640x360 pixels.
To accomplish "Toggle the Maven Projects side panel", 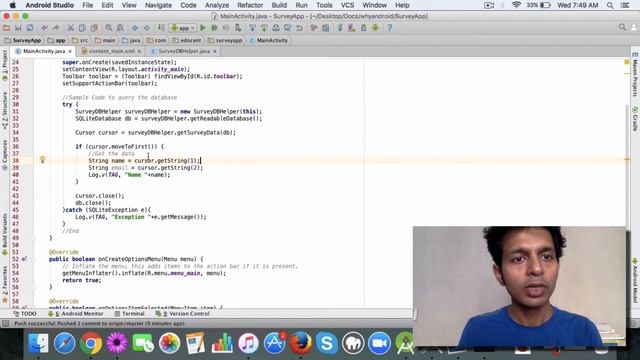I will coord(635,74).
